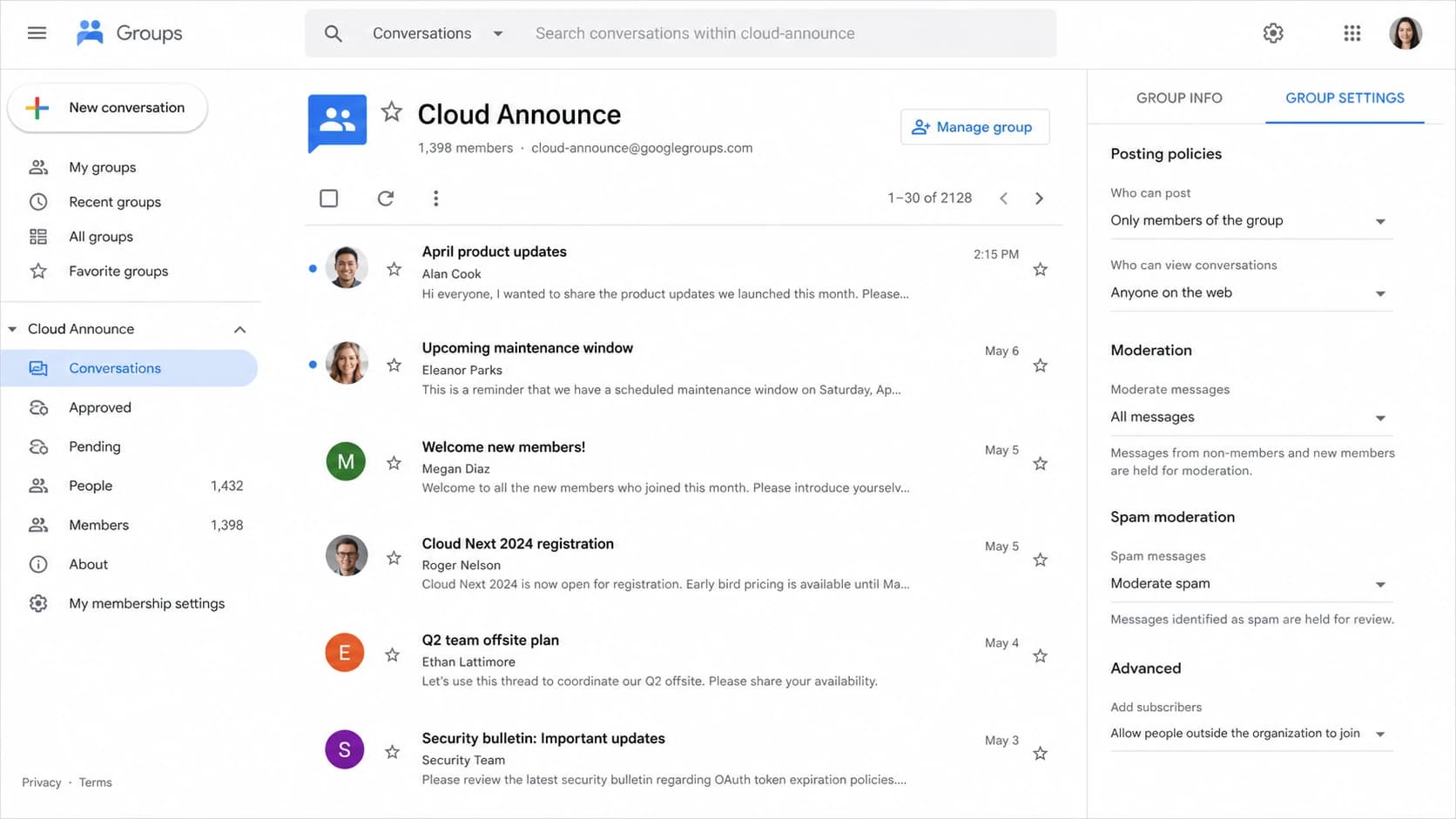Open the main hamburger menu
Viewport: 1456px width, 819px height.
[x=37, y=33]
